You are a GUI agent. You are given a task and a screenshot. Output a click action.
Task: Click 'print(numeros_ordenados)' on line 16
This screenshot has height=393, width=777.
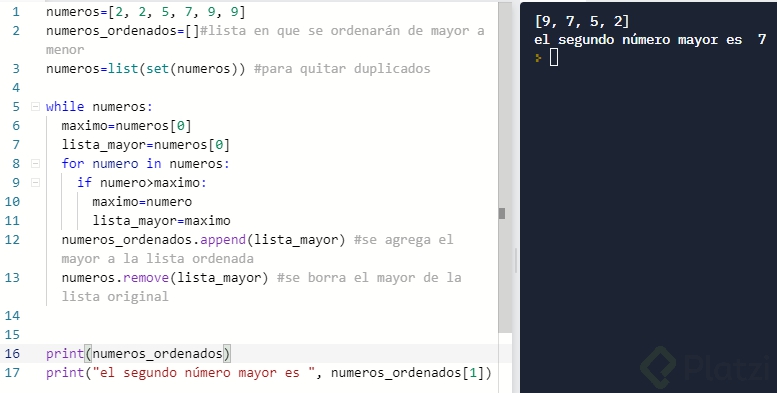138,353
